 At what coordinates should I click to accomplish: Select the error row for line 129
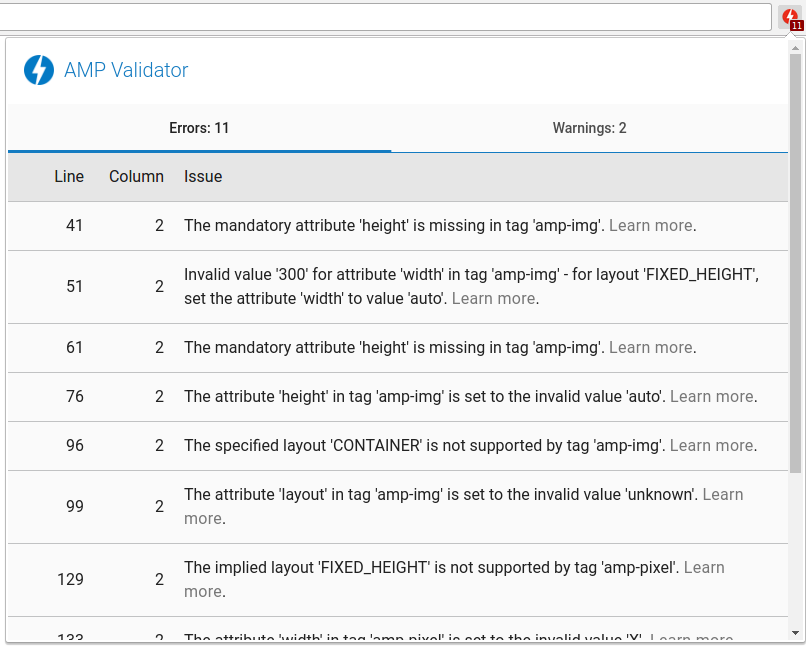(x=400, y=579)
